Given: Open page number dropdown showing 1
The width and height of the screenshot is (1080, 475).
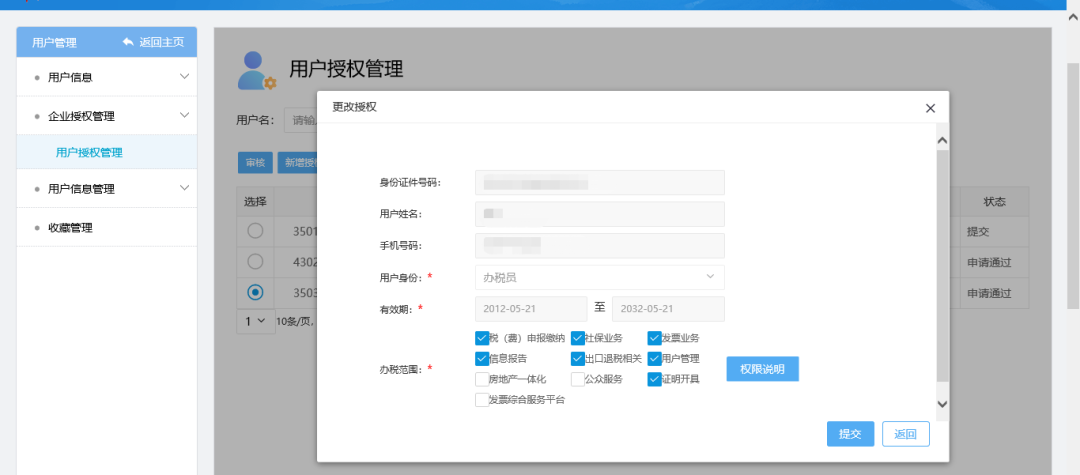Looking at the screenshot, I should coord(255,321).
